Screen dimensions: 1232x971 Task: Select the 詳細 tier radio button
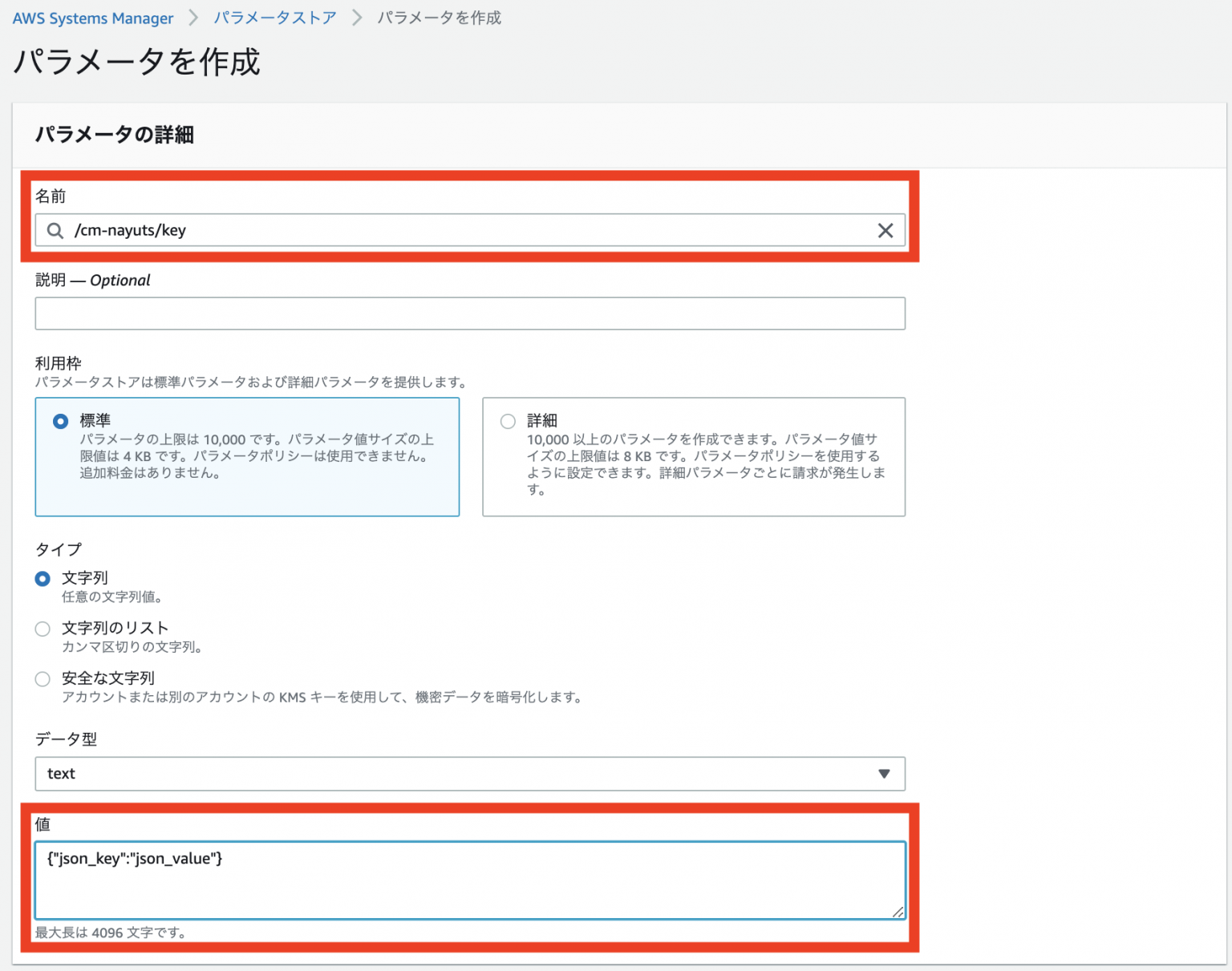[x=507, y=420]
